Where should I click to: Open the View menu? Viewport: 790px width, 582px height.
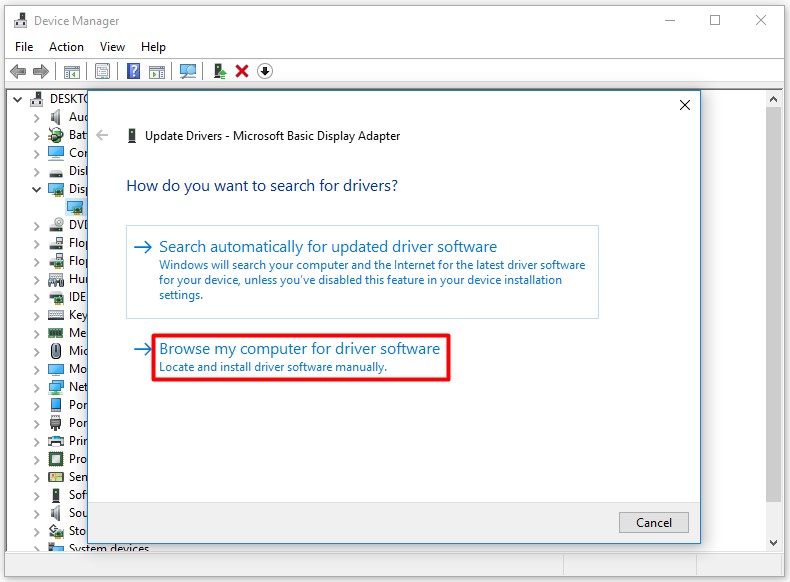112,47
